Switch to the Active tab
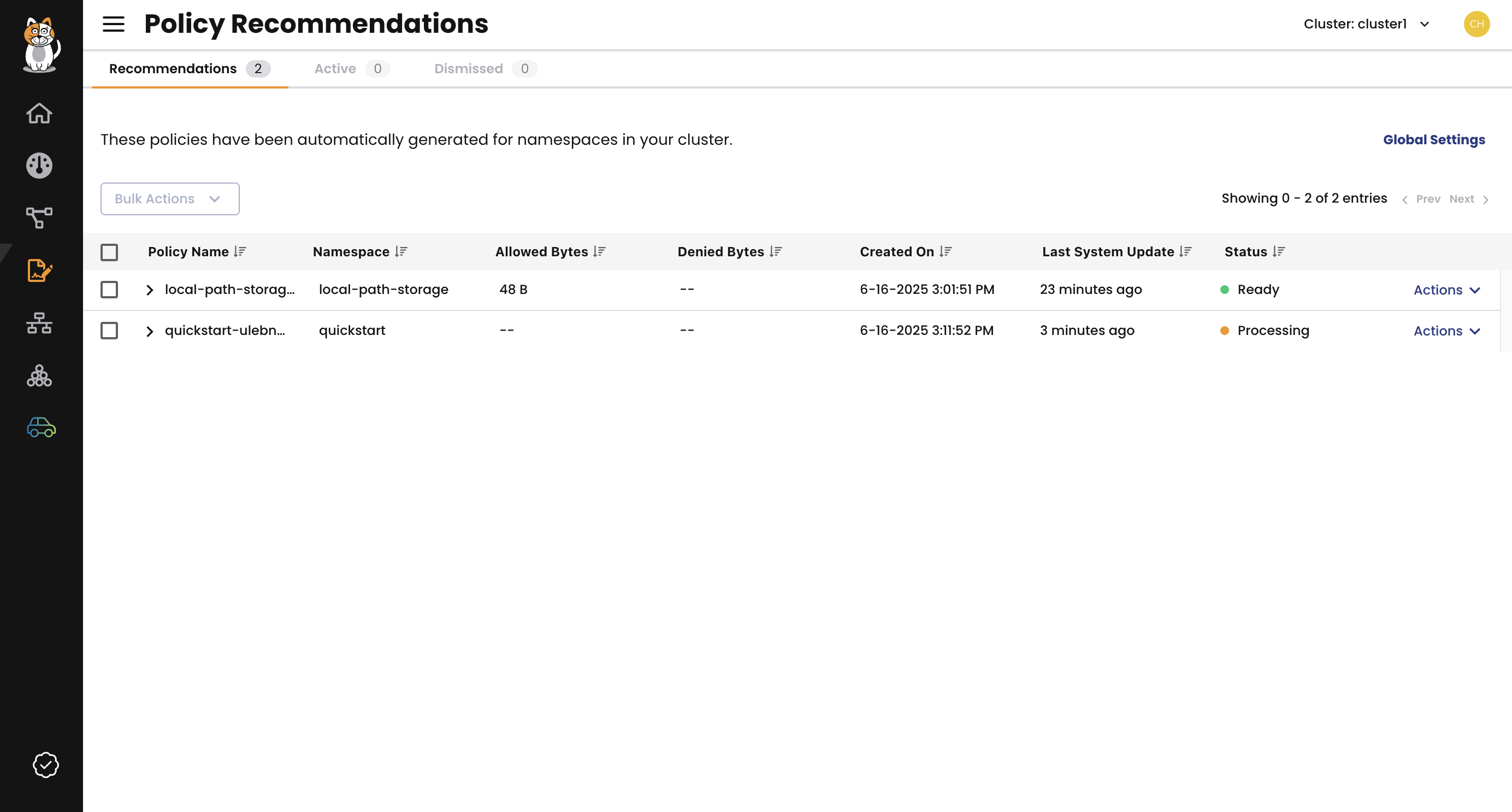The width and height of the screenshot is (1512, 812). point(334,68)
